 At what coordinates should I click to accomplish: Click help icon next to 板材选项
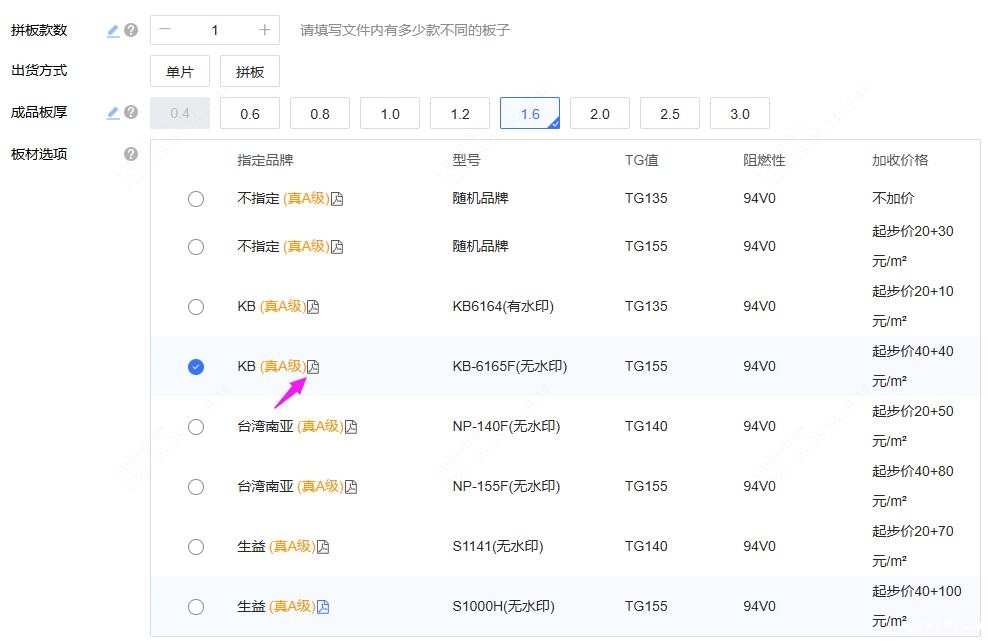tap(131, 154)
